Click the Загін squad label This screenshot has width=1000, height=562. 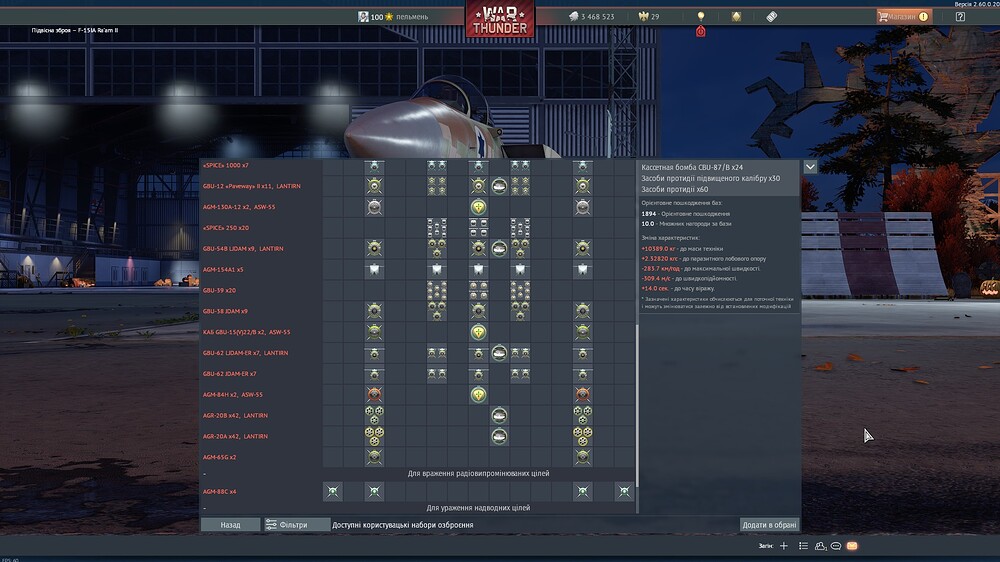(765, 545)
